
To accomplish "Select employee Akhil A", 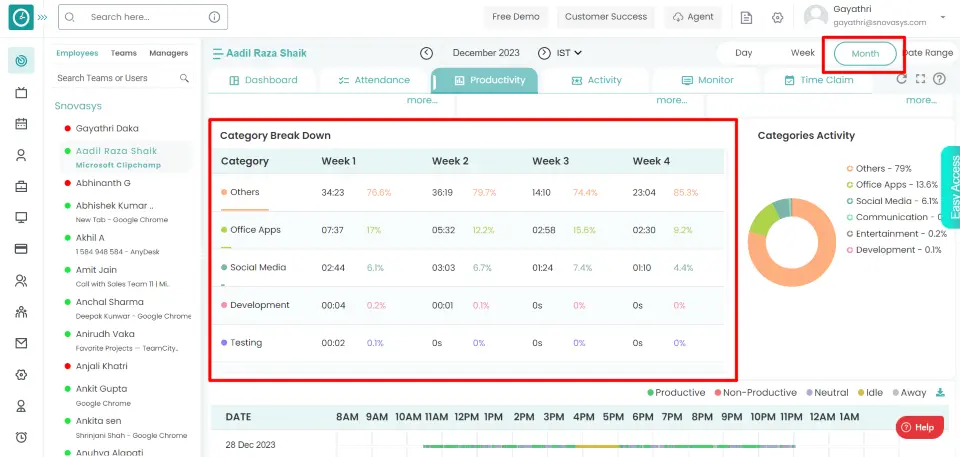I will tap(90, 238).
